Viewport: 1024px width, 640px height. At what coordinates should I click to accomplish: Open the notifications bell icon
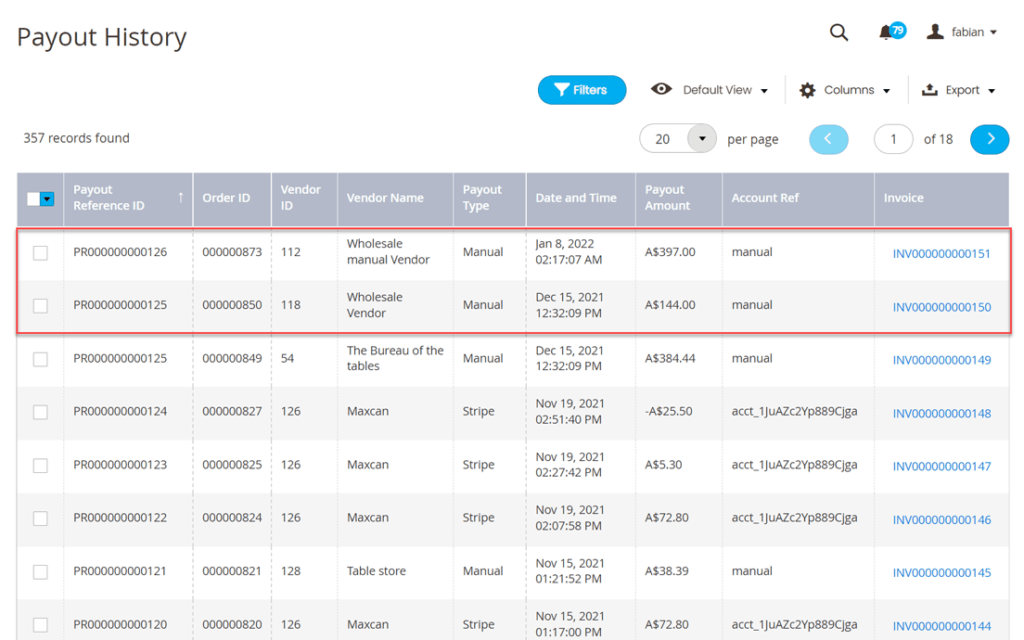coord(886,32)
